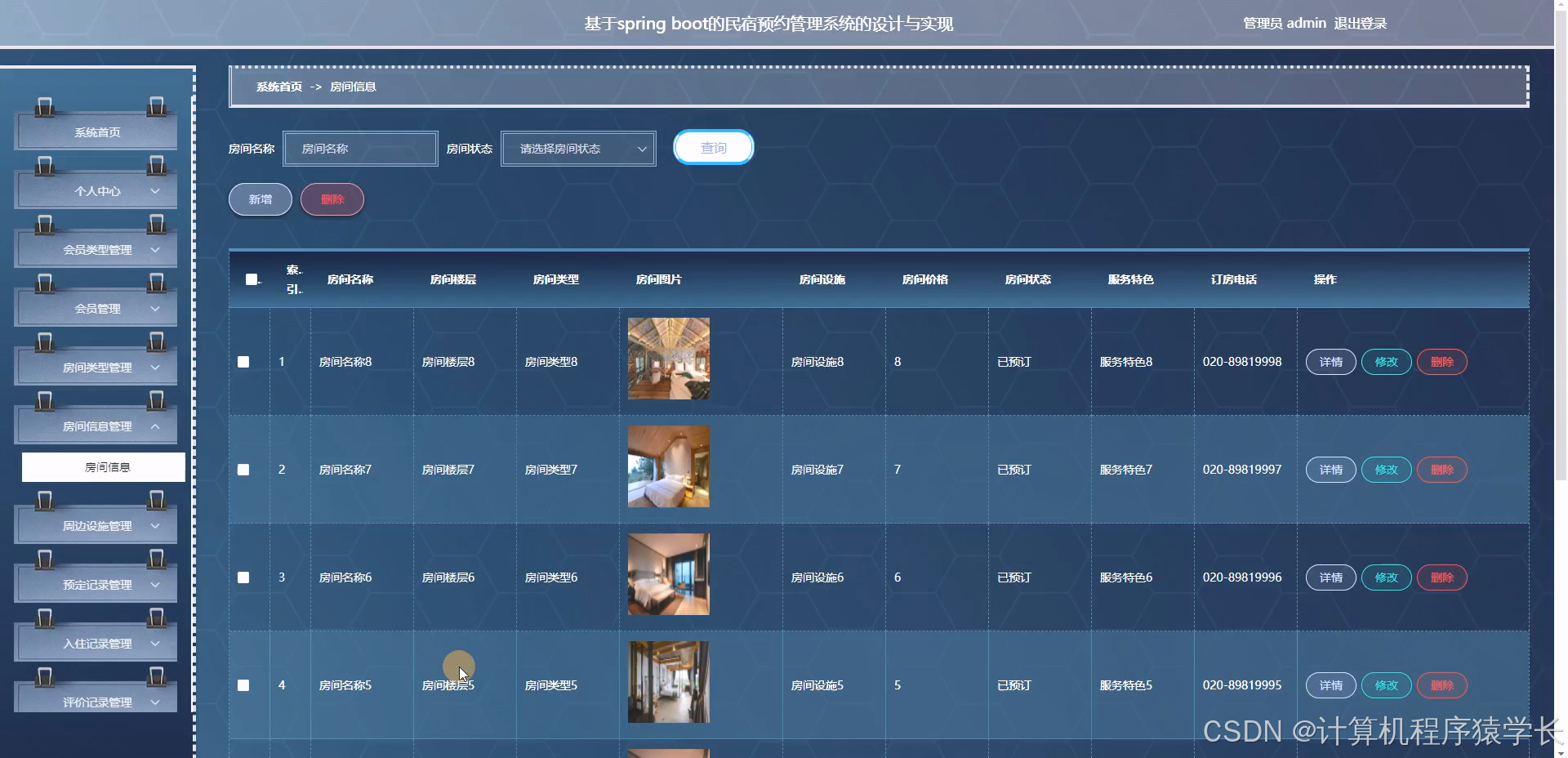1568x758 pixels.
Task: Click 删除 for 房间名称6
Action: (x=1442, y=577)
